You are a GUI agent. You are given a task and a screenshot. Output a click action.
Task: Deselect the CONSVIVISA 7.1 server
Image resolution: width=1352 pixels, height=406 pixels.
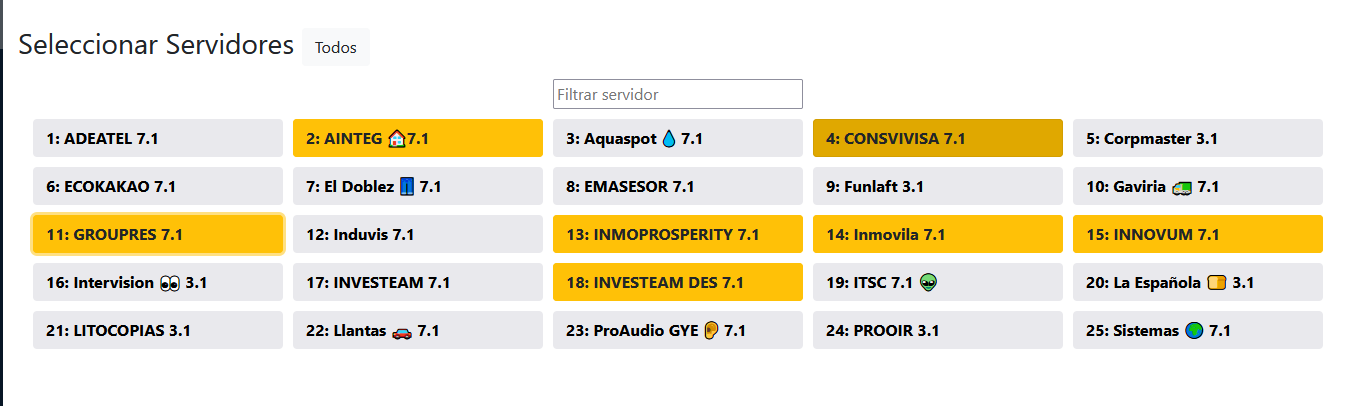[x=937, y=139]
